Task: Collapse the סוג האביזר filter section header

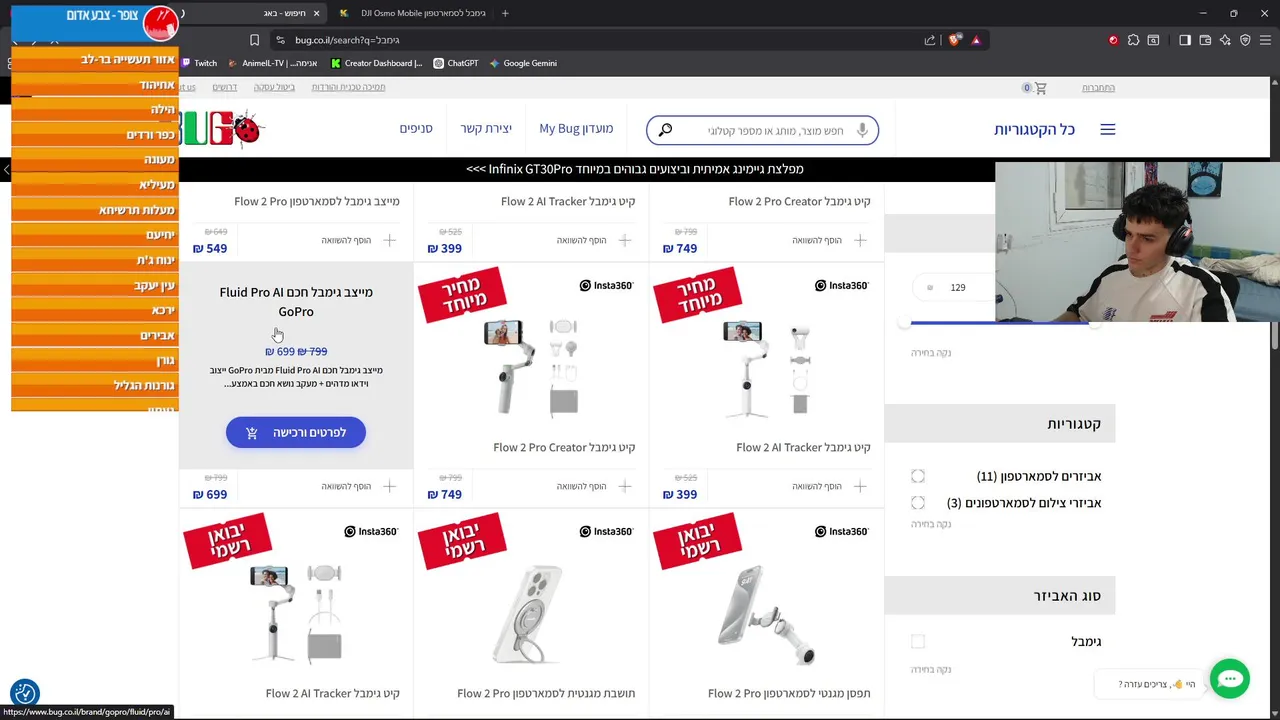Action: tap(1000, 596)
